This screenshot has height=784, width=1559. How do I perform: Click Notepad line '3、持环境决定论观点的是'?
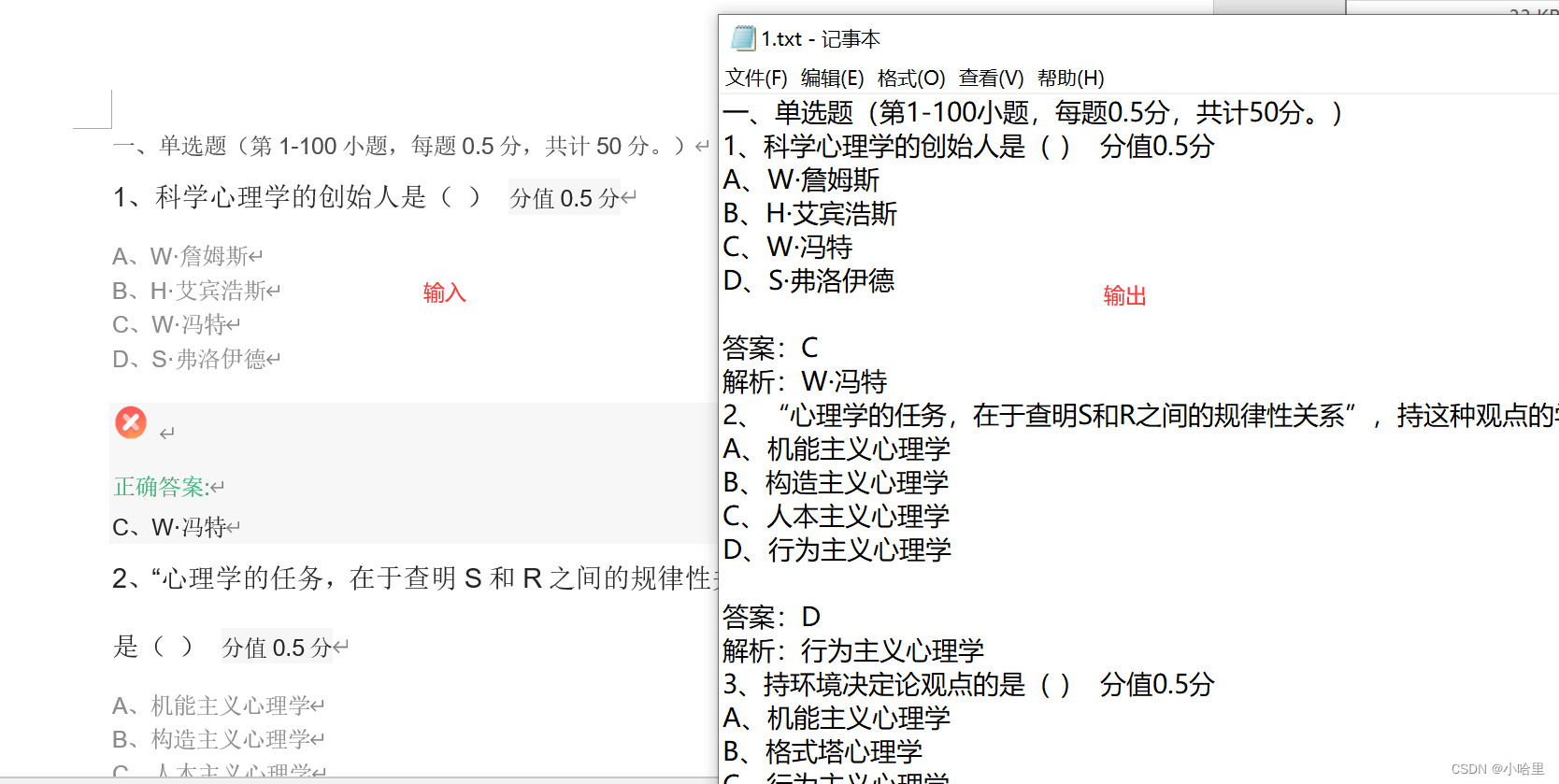pyautogui.click(x=968, y=685)
